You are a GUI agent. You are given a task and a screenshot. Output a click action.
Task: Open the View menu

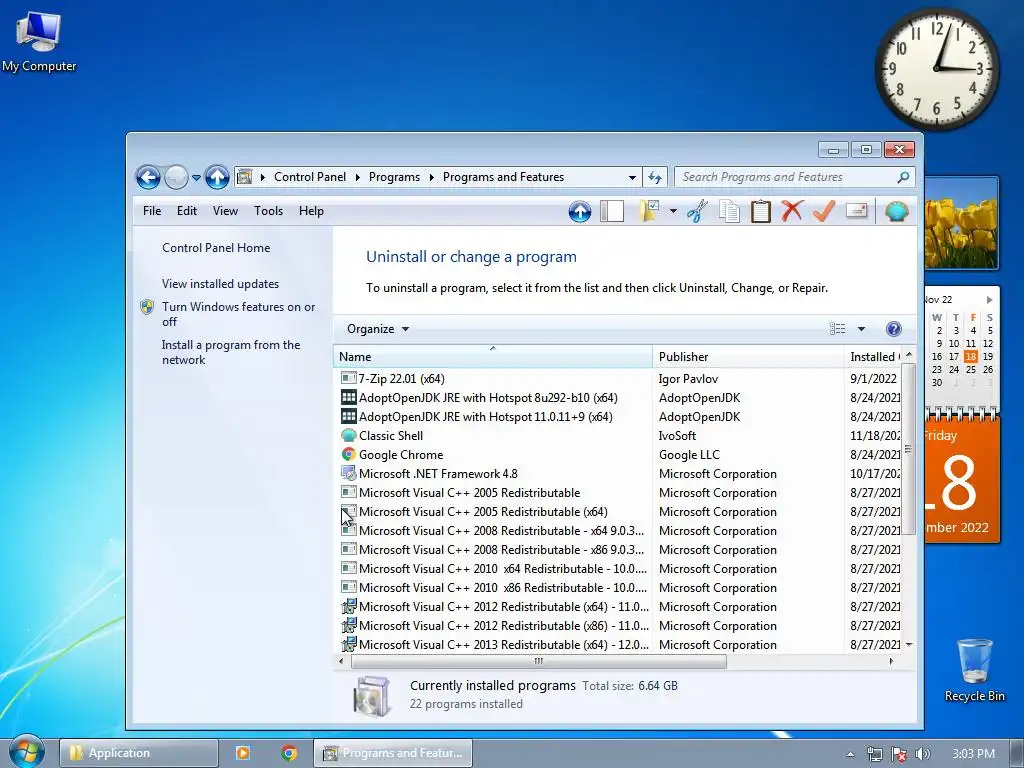(x=225, y=211)
